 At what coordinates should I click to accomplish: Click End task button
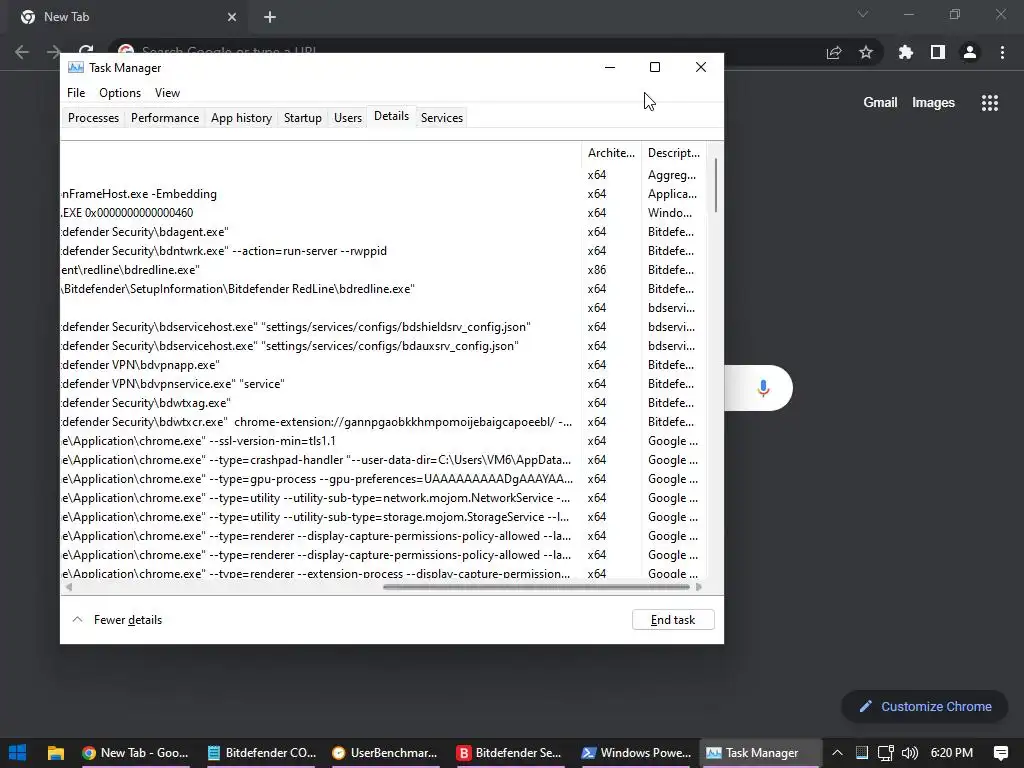coord(673,620)
